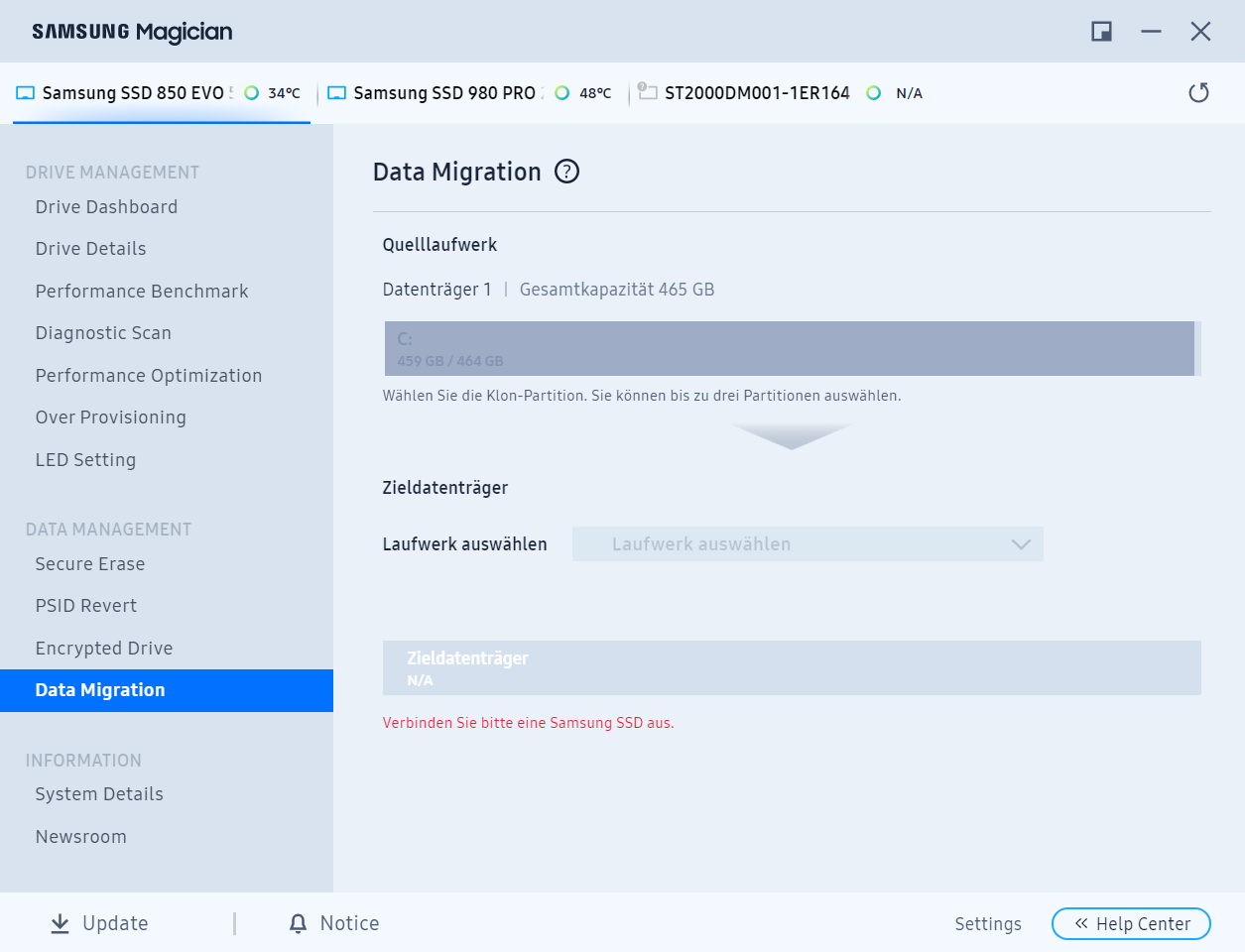Open Drive Details page
Image resolution: width=1245 pixels, height=952 pixels.
click(x=90, y=249)
